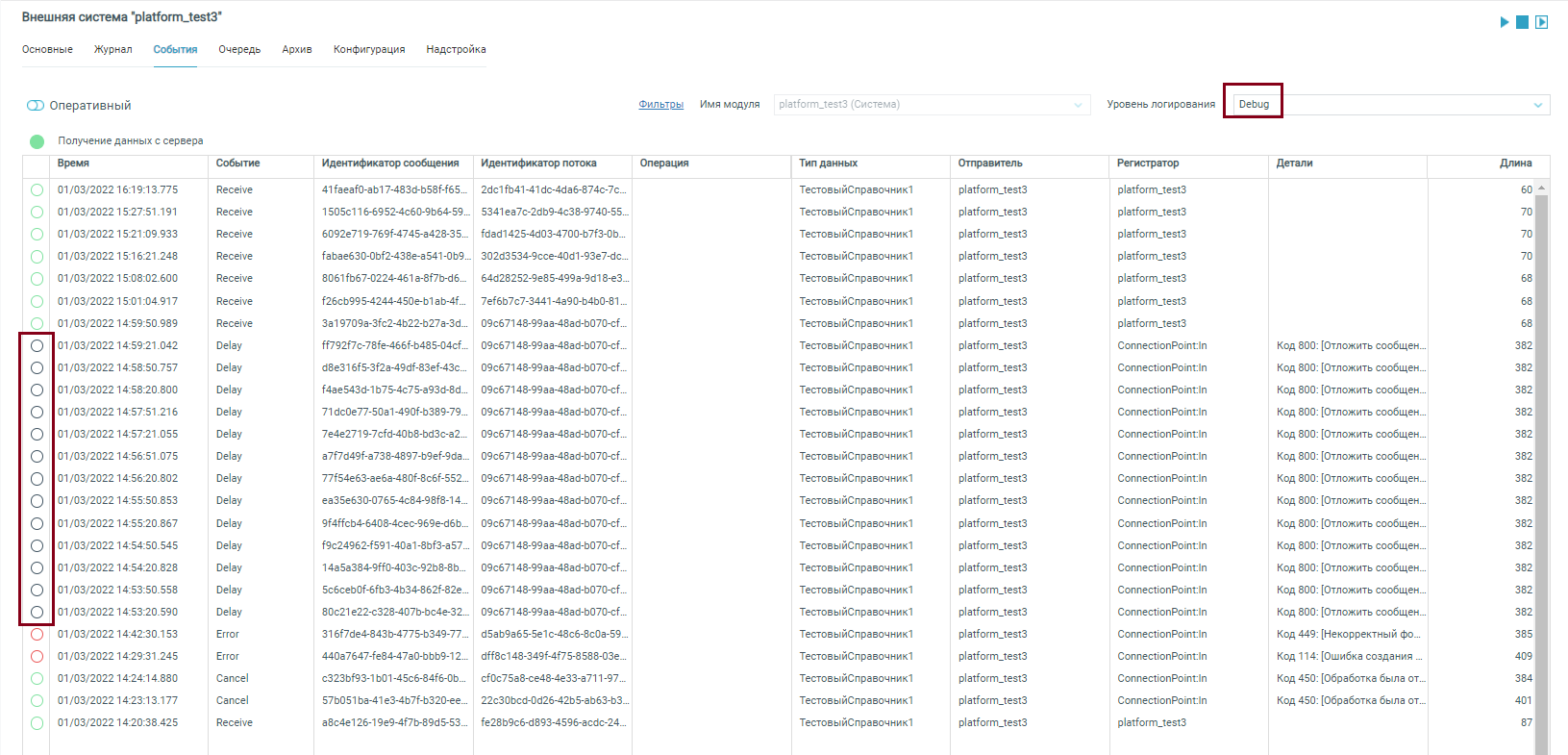The height and width of the screenshot is (755, 1568).
Task: Click the message ID 41faeaf0-ab17-483d-b58f-f65
Action: point(395,190)
